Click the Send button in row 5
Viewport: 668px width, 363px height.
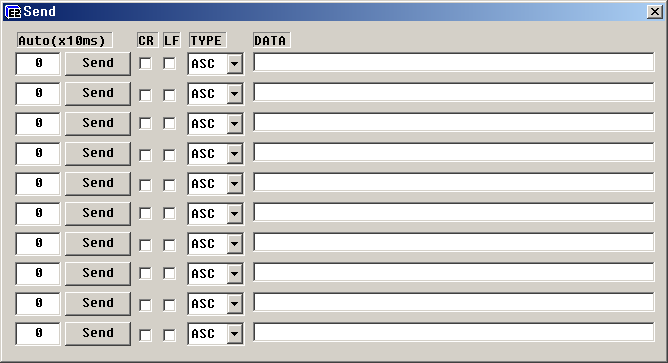(x=98, y=184)
